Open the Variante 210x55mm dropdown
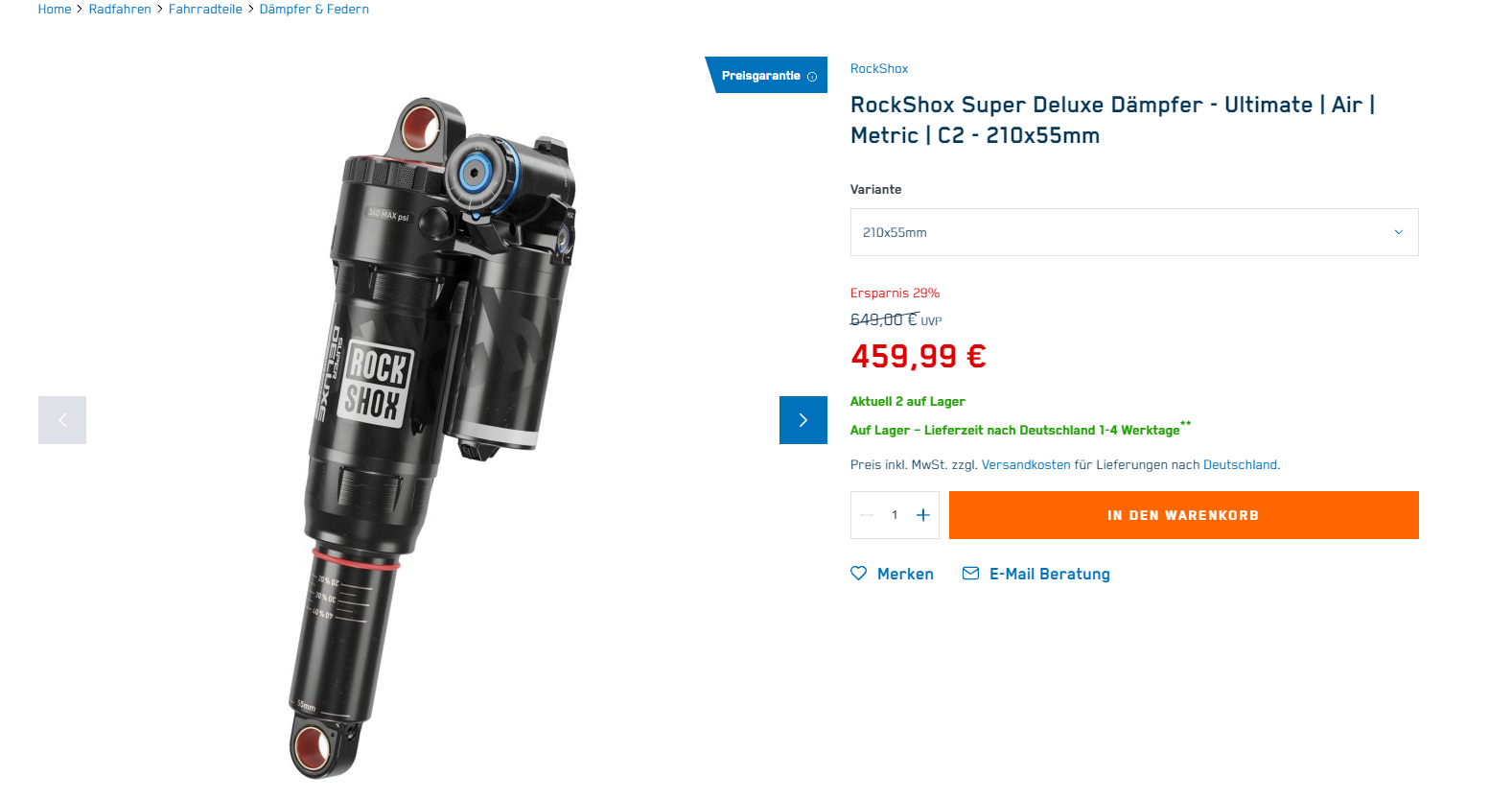Viewport: 1512px width, 800px height. (1133, 232)
